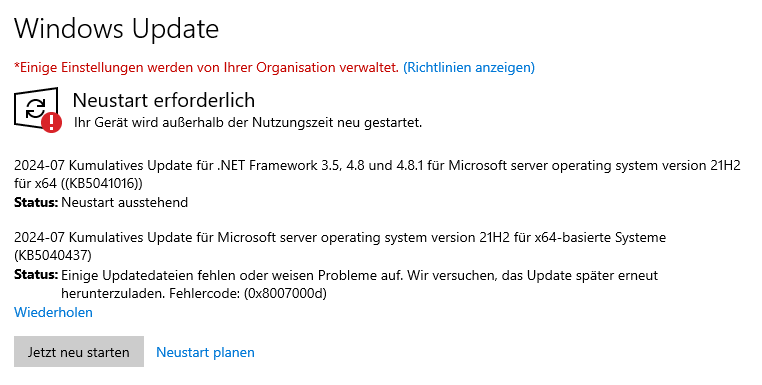The height and width of the screenshot is (385, 762).
Task: Click the KB5041016 identifier text
Action: [93, 184]
